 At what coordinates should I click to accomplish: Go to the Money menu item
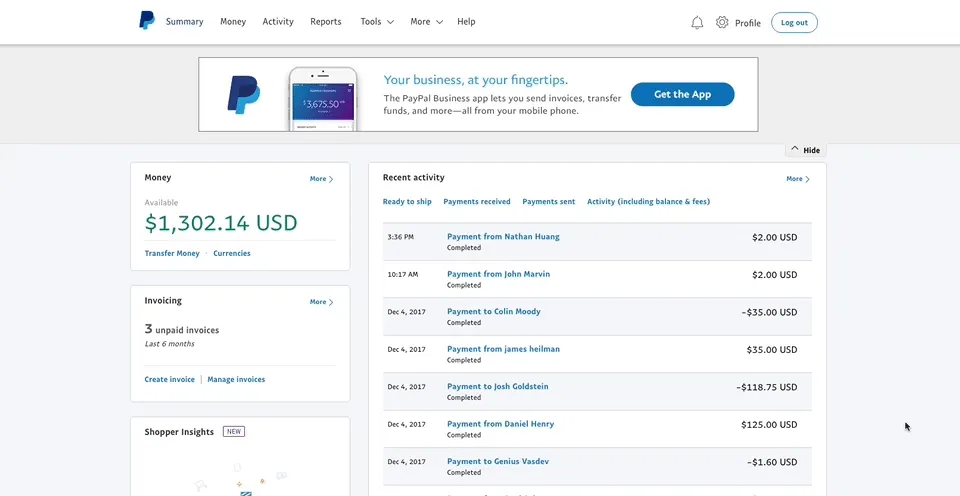click(233, 21)
